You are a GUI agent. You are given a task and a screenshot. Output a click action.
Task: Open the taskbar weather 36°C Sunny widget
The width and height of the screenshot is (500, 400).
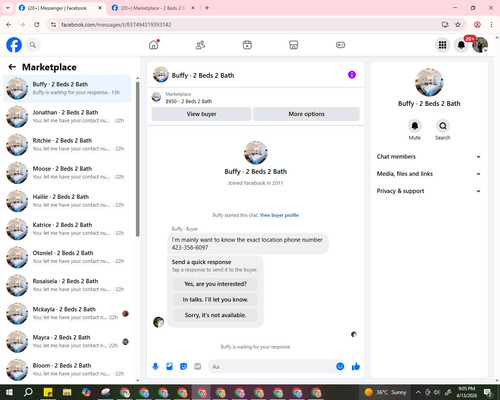[x=385, y=392]
